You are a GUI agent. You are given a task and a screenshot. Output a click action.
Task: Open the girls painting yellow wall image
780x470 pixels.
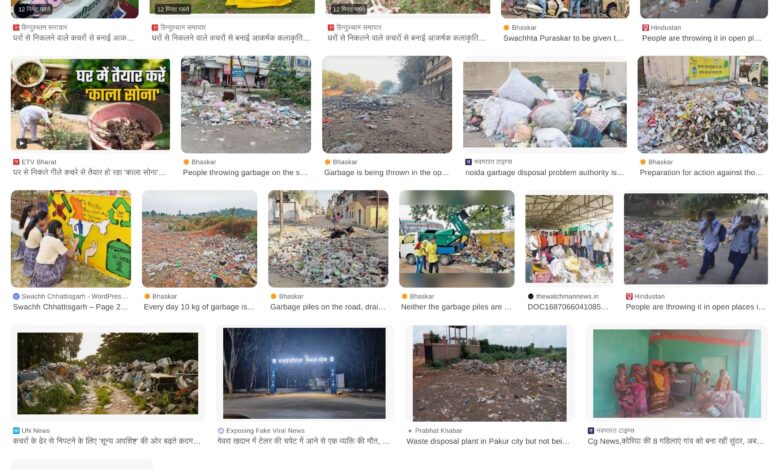(x=71, y=239)
